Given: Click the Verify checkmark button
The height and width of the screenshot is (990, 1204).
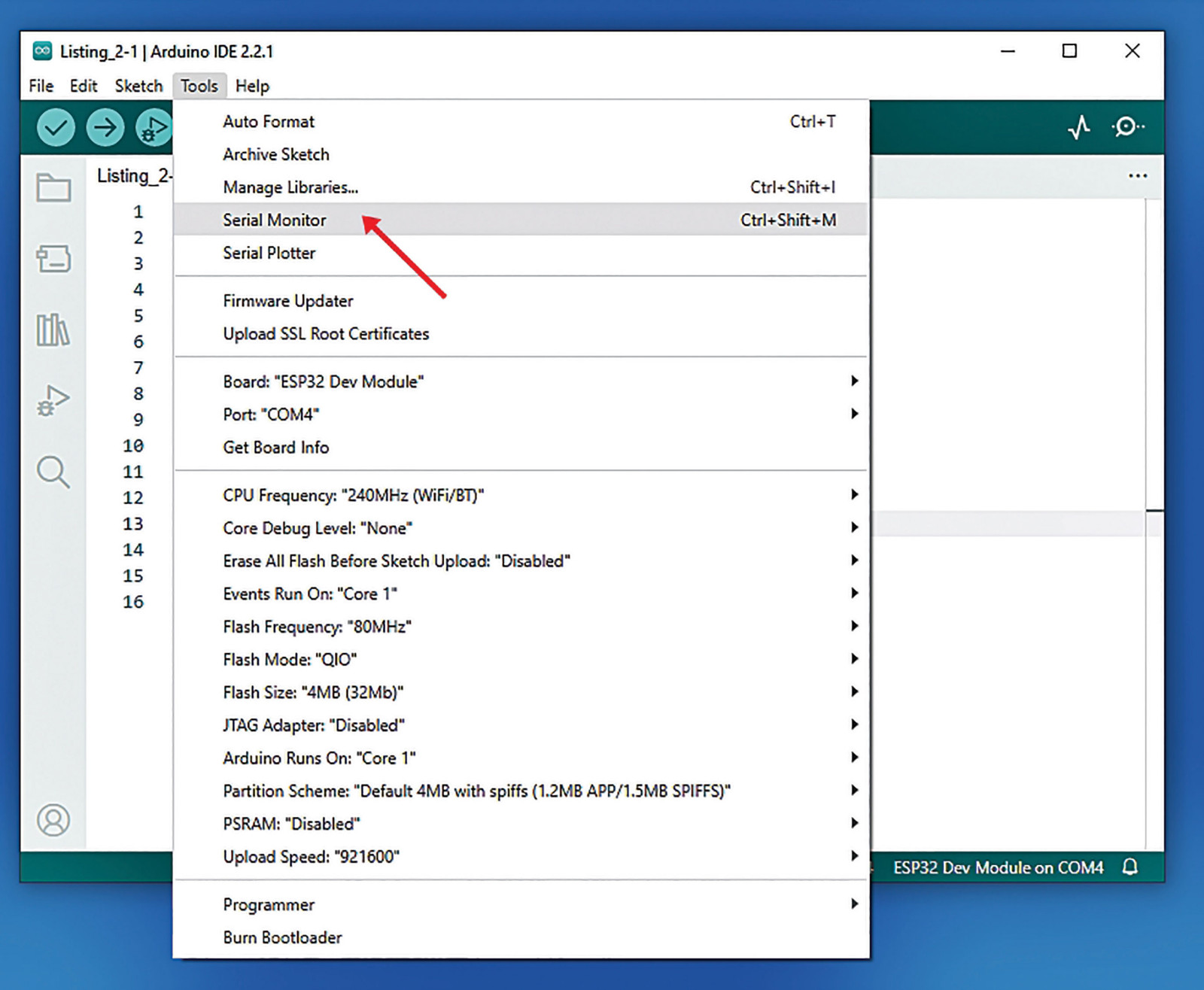Looking at the screenshot, I should pyautogui.click(x=56, y=127).
